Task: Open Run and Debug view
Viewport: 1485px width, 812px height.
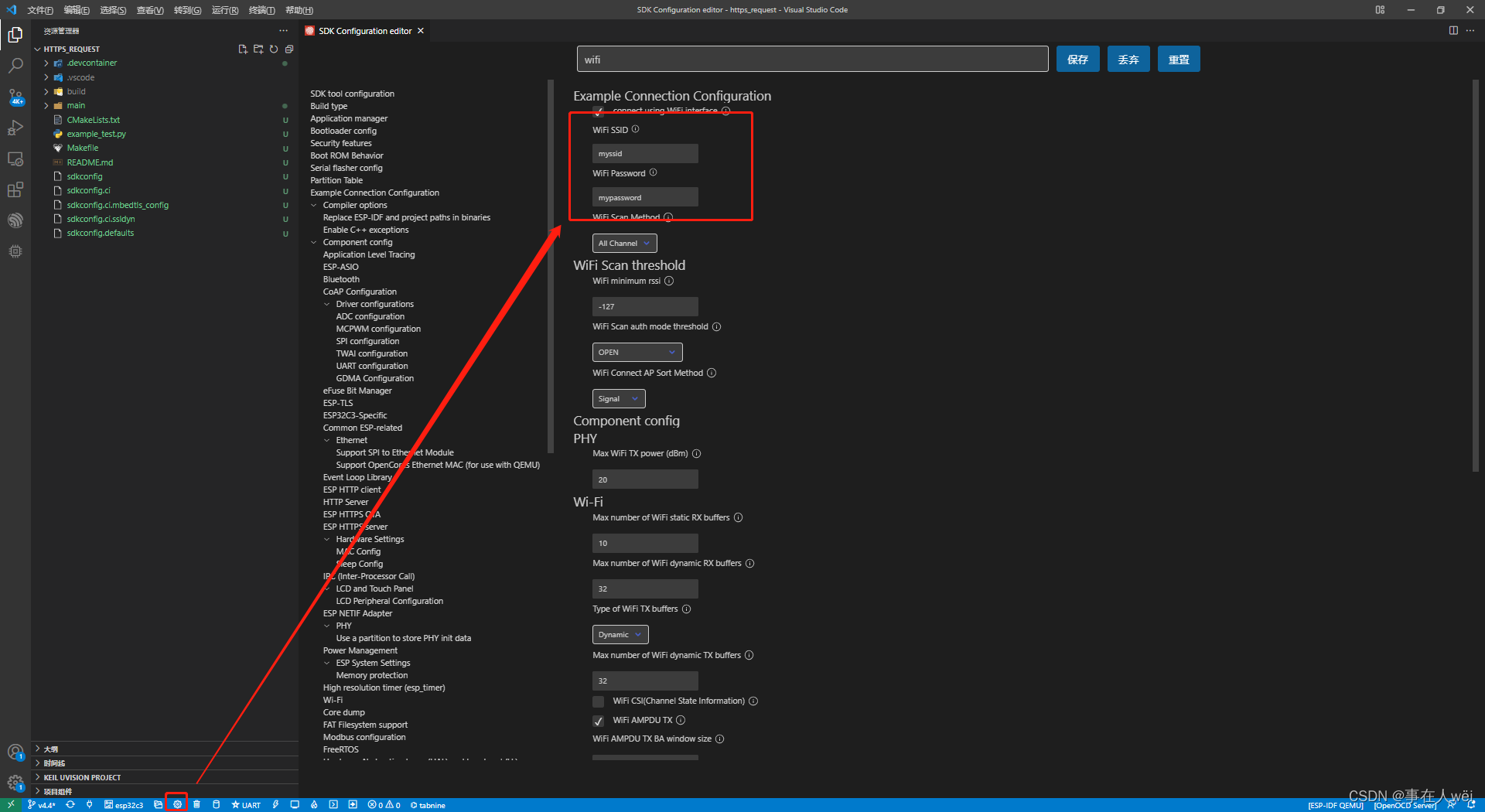Action: tap(15, 128)
